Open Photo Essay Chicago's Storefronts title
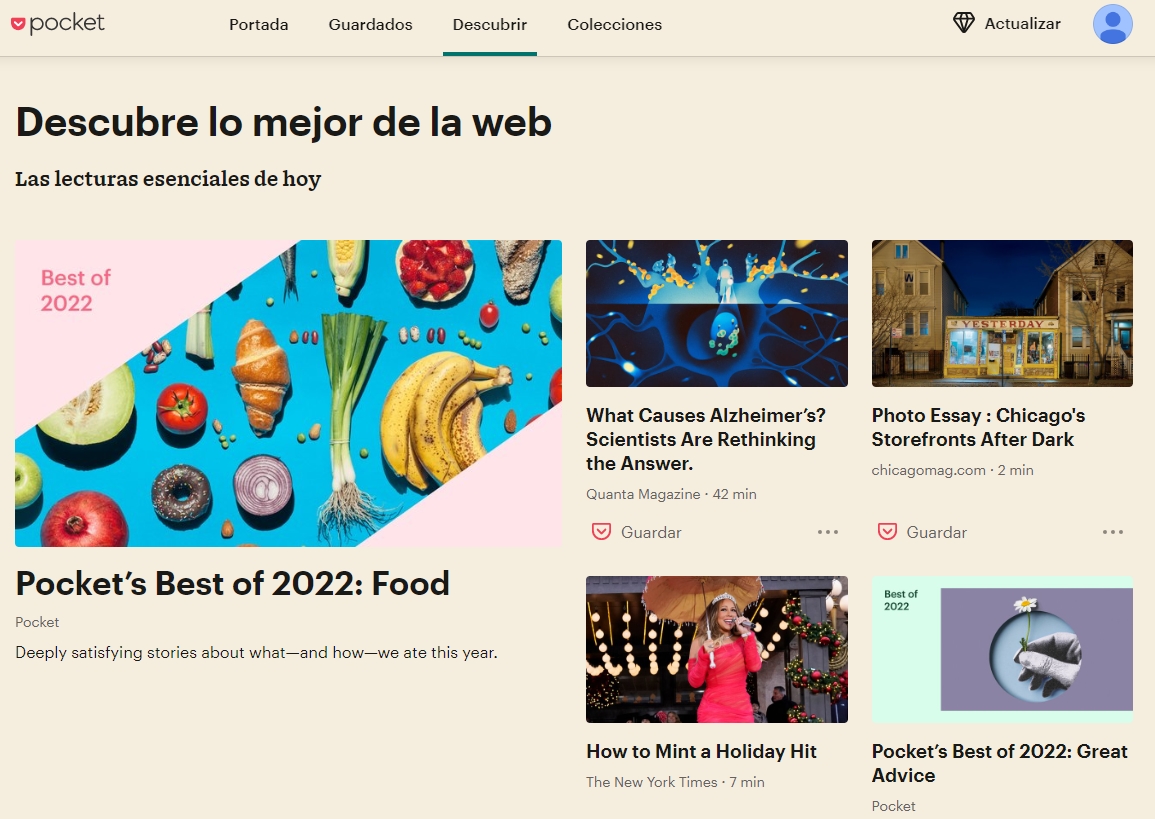1155x819 pixels. (978, 427)
